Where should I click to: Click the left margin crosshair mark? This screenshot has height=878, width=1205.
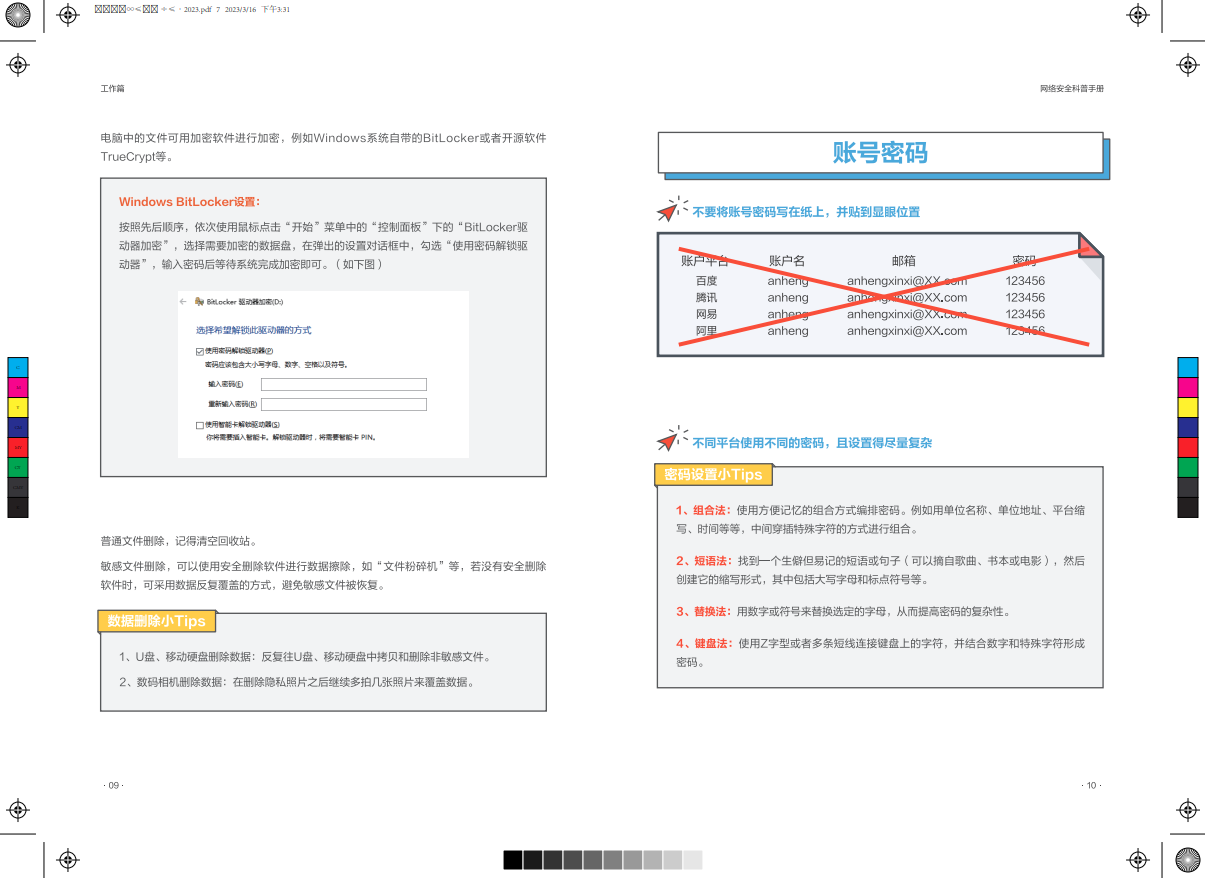[x=17, y=65]
